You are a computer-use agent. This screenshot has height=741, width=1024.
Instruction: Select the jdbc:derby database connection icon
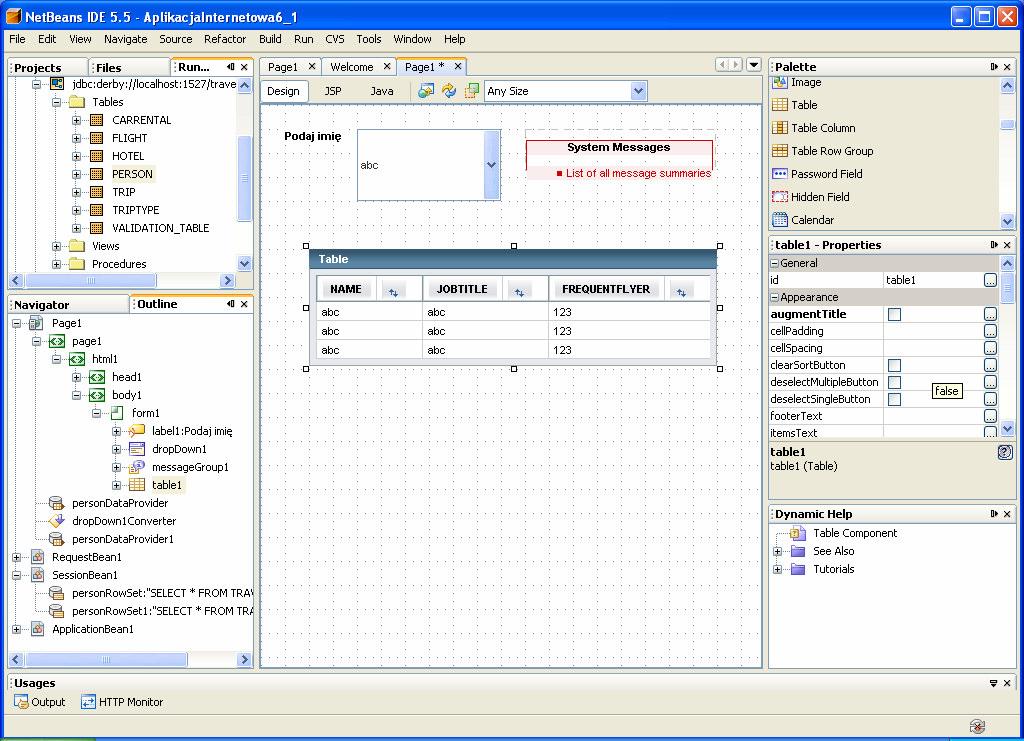click(x=57, y=84)
